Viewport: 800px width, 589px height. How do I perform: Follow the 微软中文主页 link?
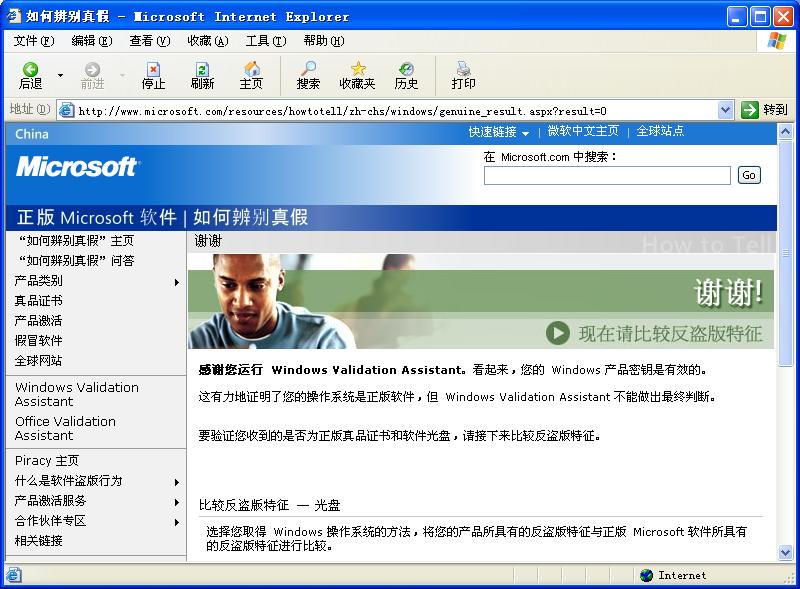coord(583,131)
